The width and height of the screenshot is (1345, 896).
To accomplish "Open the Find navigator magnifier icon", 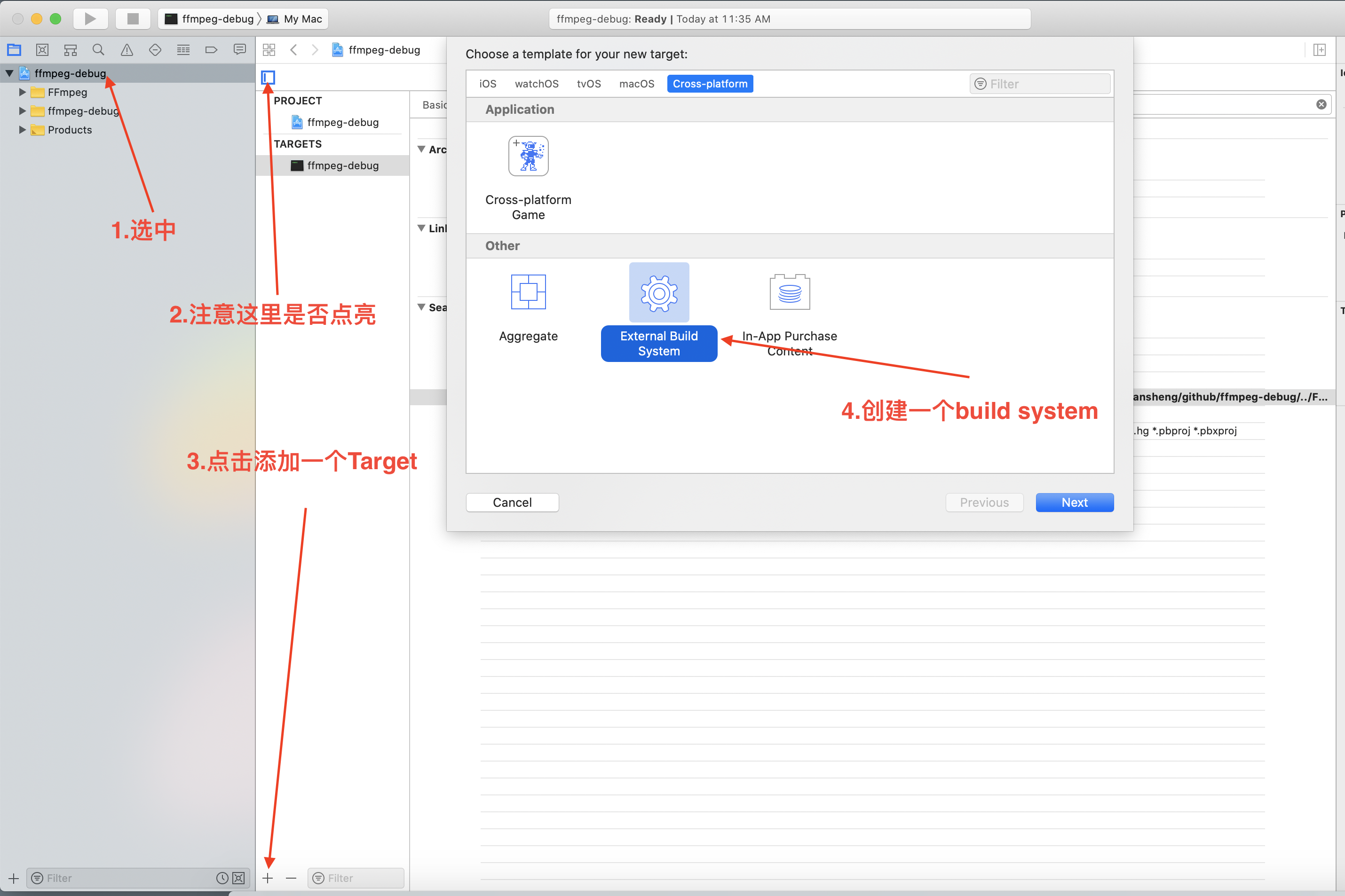I will [98, 50].
